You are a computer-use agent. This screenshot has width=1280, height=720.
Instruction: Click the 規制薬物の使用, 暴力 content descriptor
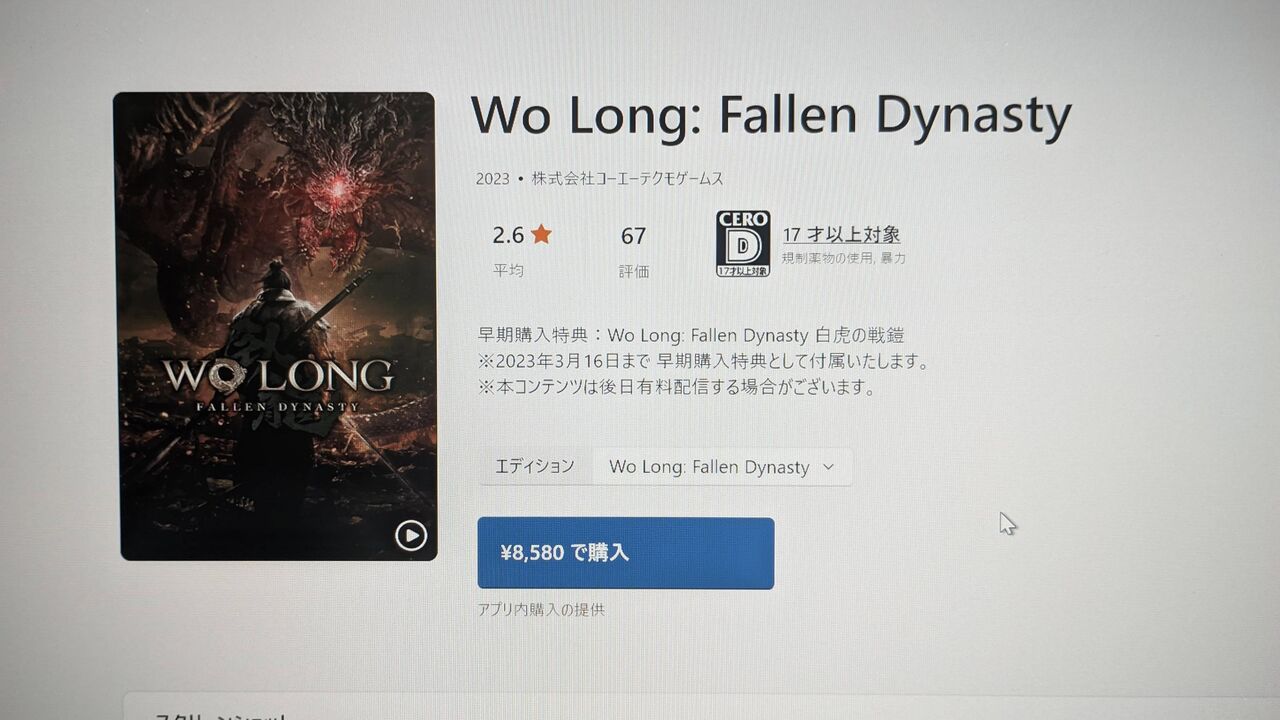point(844,258)
